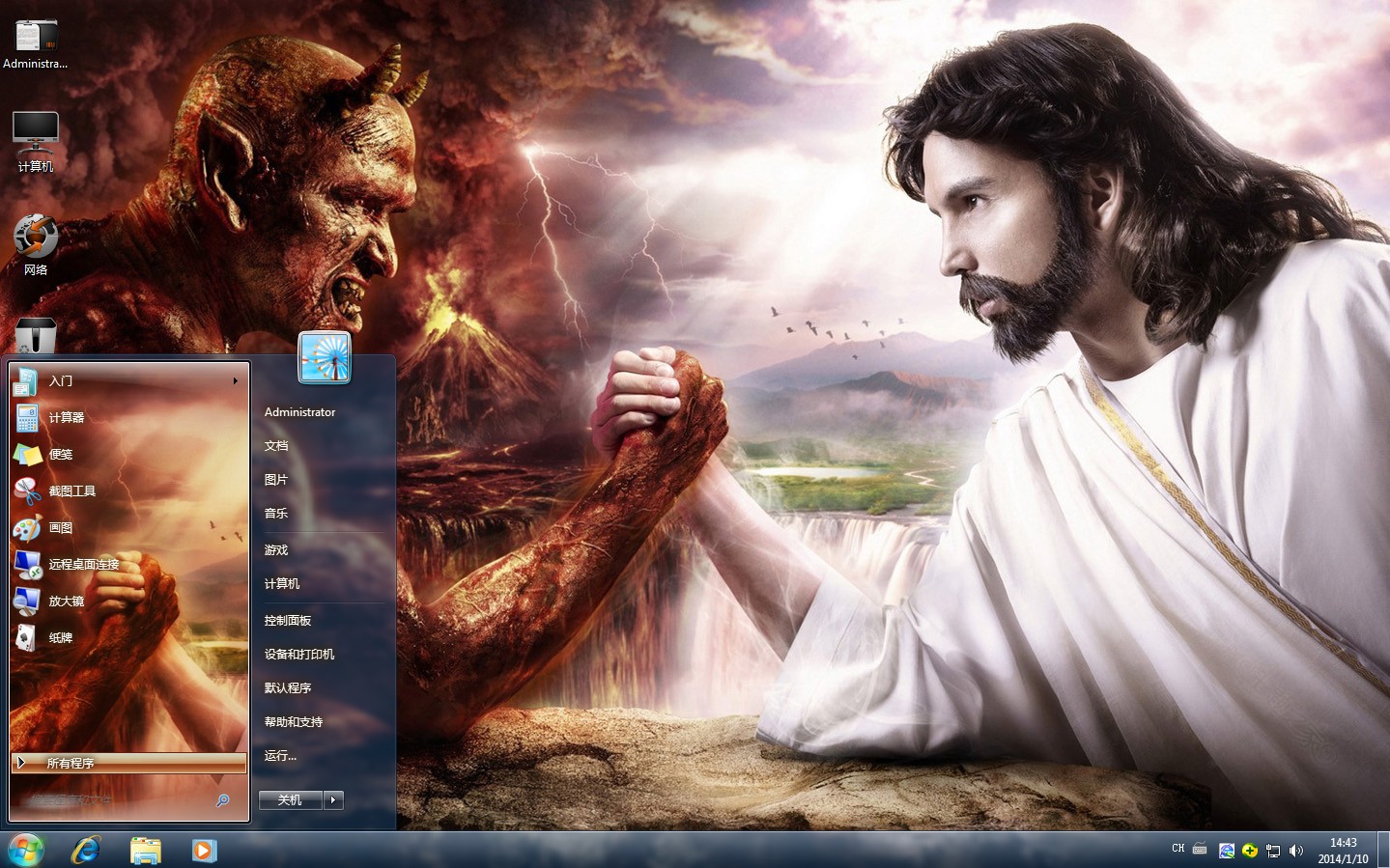Viewport: 1390px width, 868px height.
Task: Click the 远程桌面连接 program label
Action: pyautogui.click(x=84, y=565)
